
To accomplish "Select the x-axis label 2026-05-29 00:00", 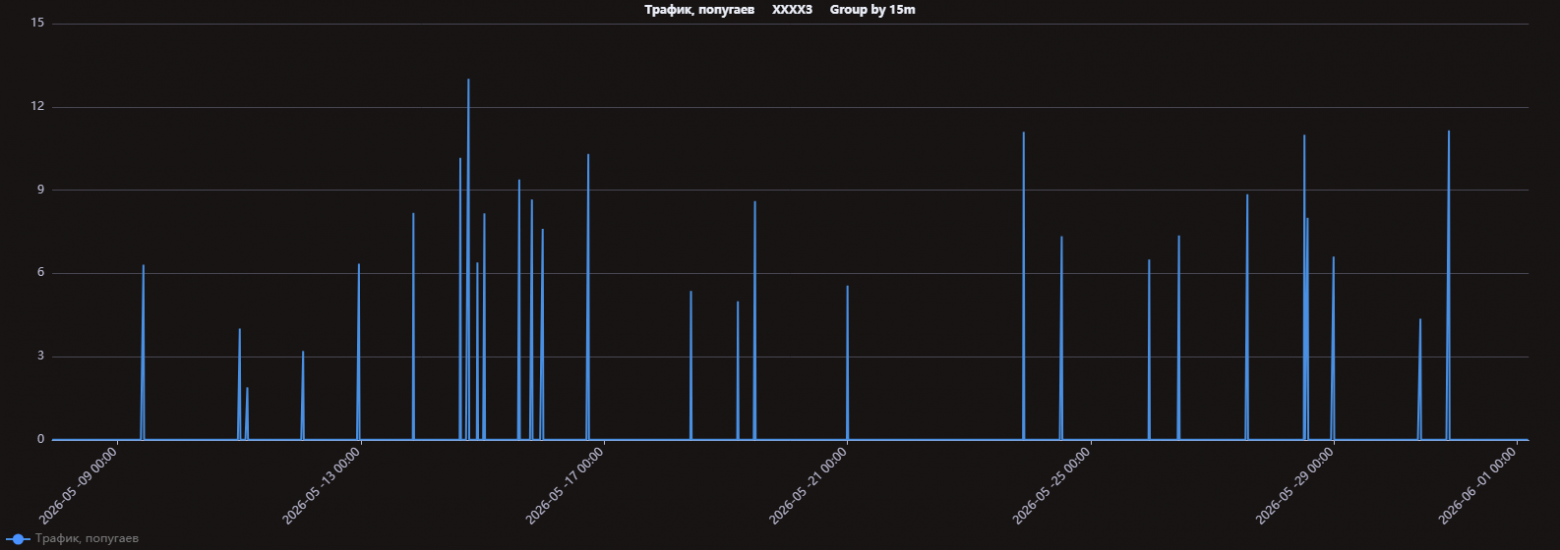I will coord(1295,486).
